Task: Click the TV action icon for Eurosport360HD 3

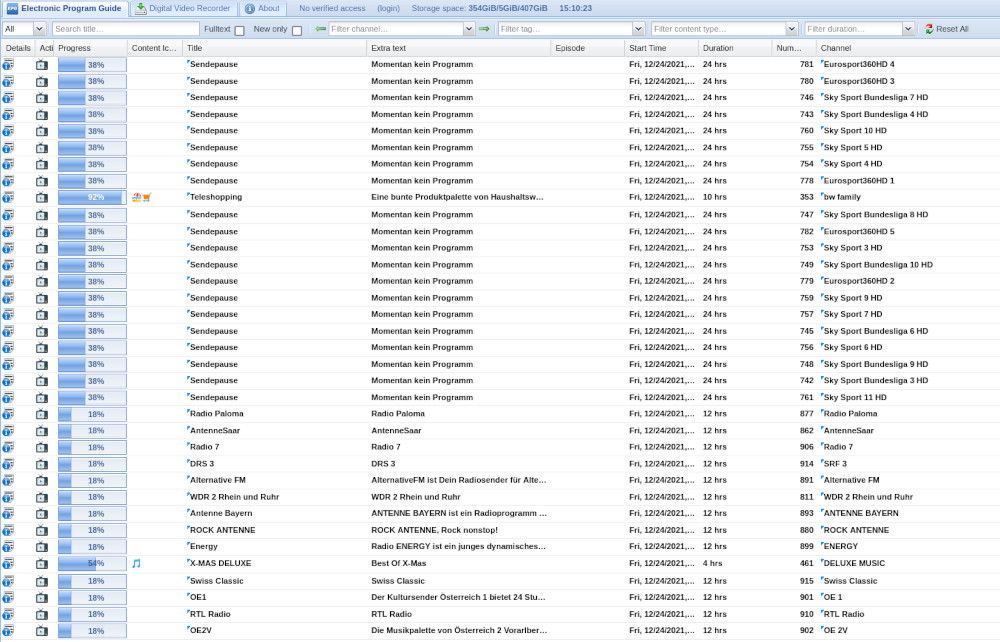Action: [x=41, y=82]
